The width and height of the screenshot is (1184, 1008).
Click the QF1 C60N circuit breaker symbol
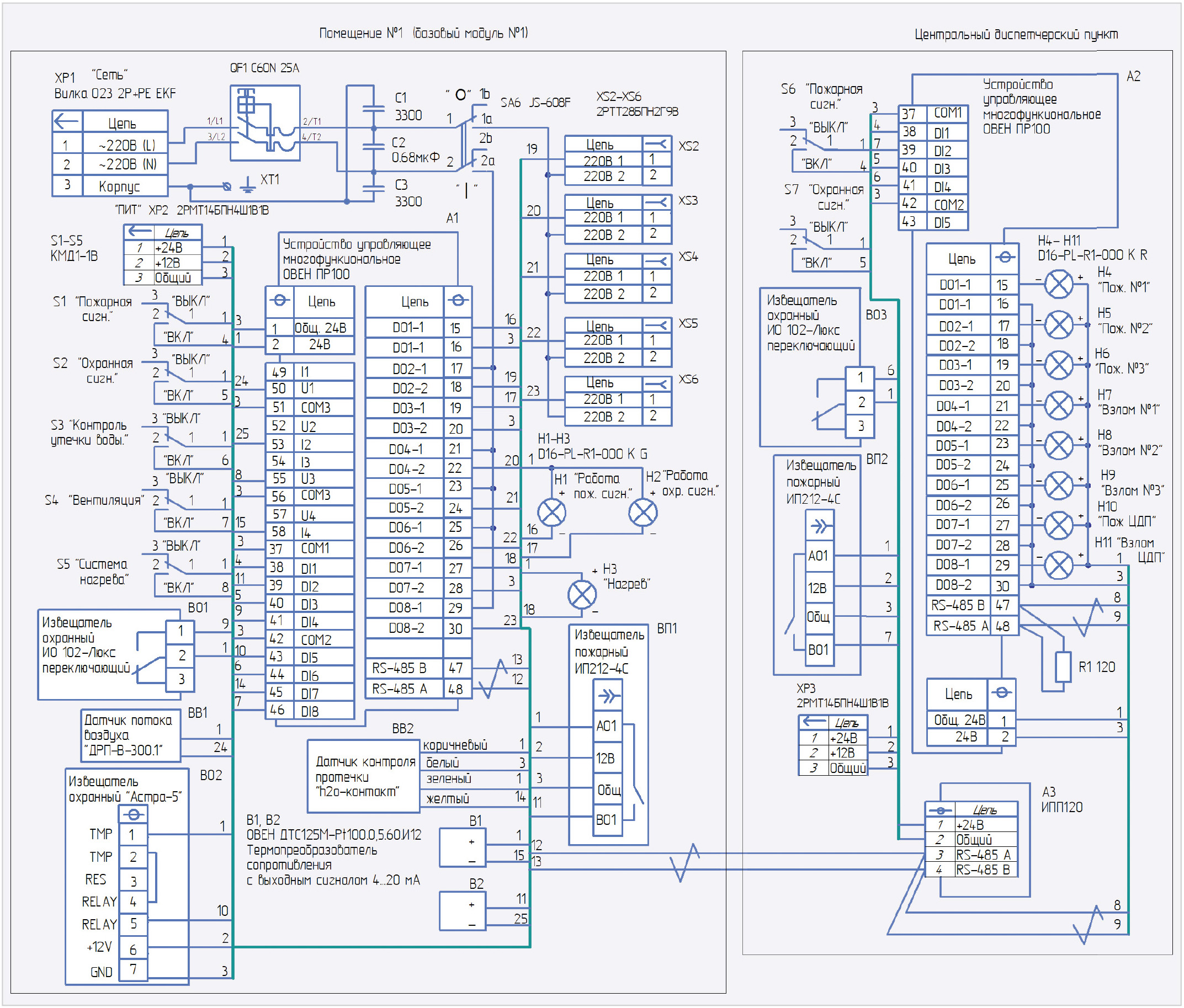264,124
